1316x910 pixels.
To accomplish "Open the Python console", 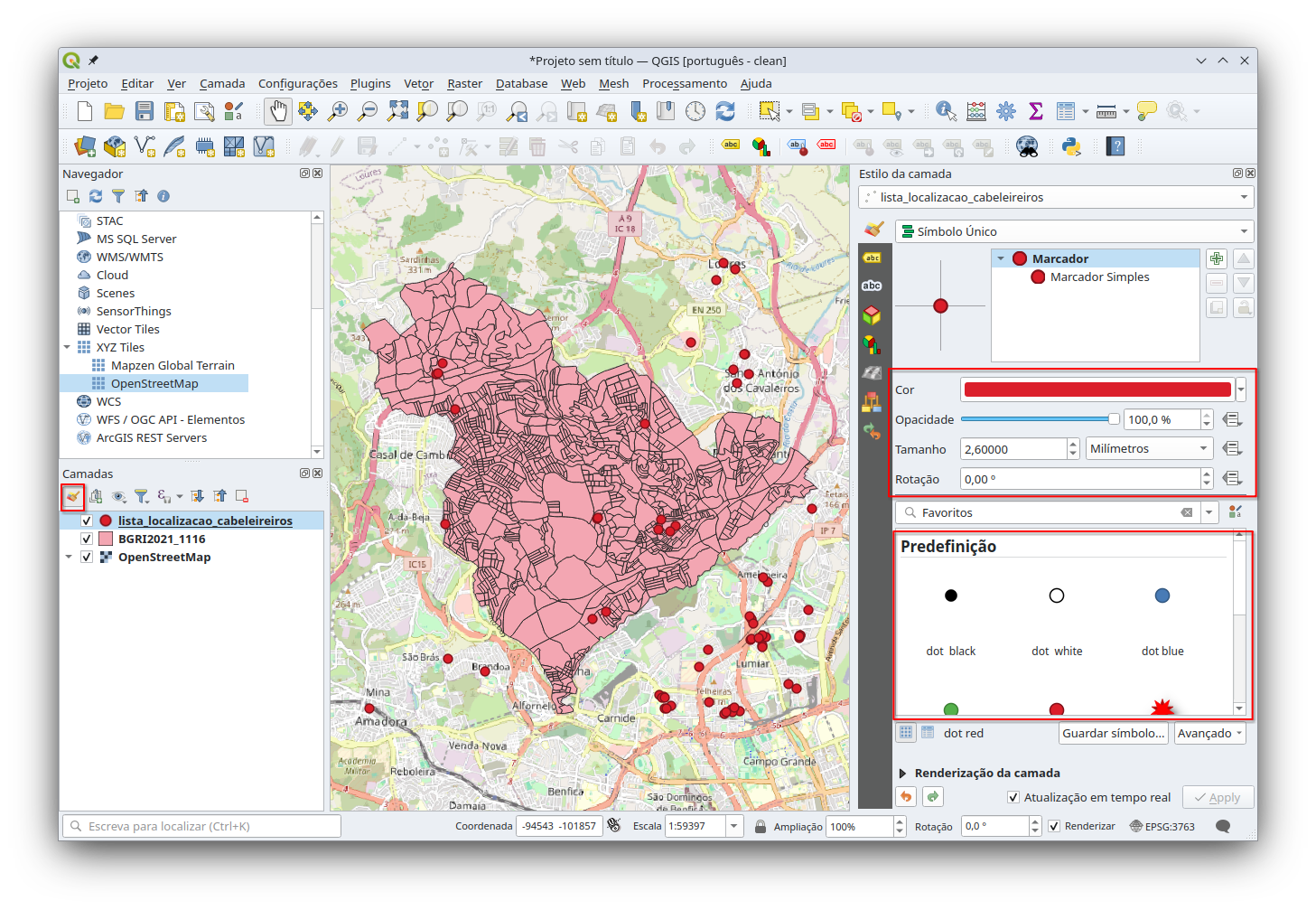I will 1071,146.
